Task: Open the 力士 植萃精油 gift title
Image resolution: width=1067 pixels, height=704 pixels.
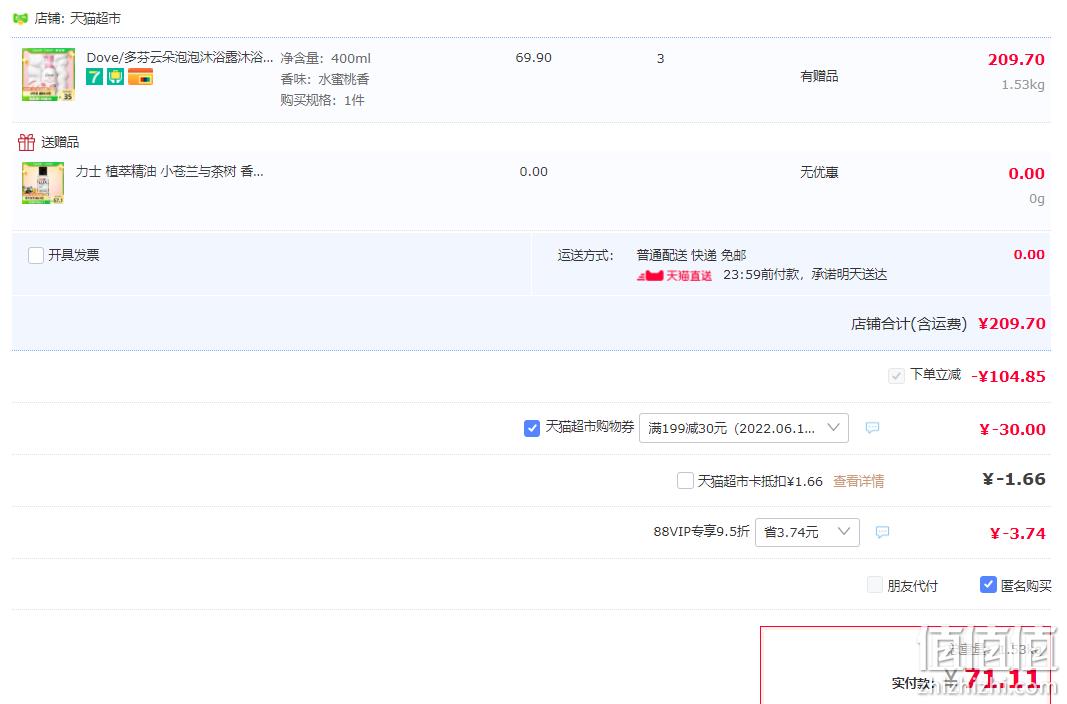Action: coord(169,171)
